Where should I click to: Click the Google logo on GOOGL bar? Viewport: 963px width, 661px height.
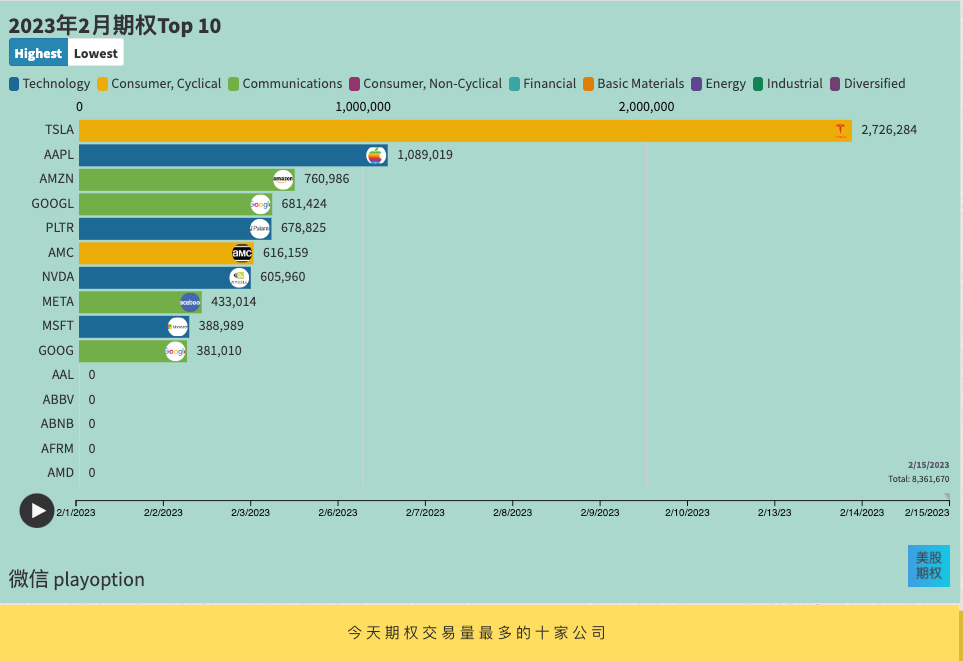click(x=260, y=204)
